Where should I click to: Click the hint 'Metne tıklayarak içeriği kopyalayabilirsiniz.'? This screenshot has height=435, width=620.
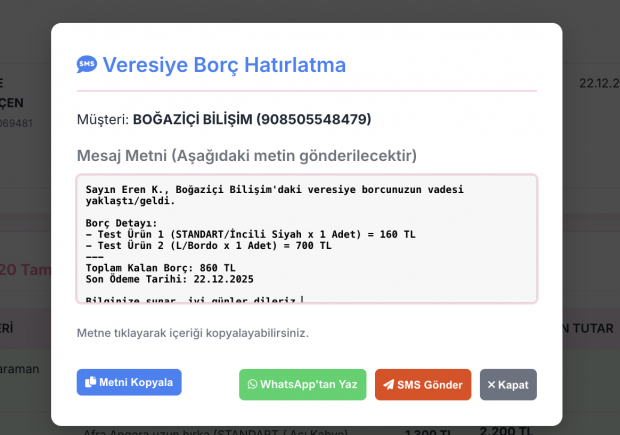[x=193, y=333]
